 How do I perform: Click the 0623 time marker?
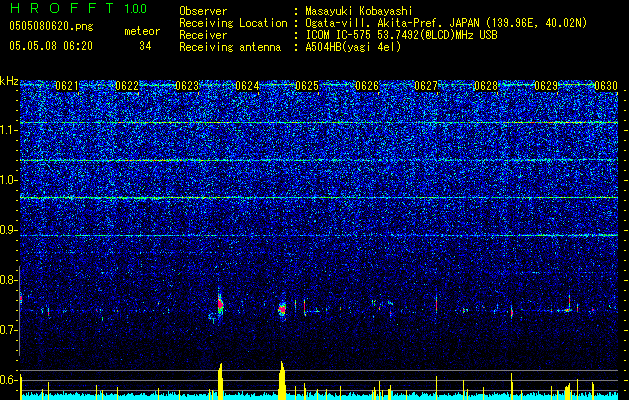pyautogui.click(x=187, y=86)
